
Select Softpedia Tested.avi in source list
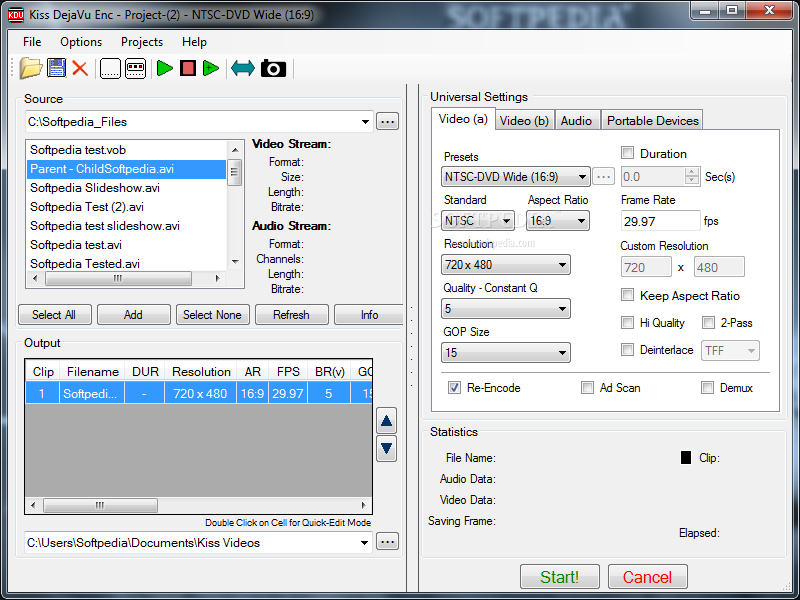(126, 264)
